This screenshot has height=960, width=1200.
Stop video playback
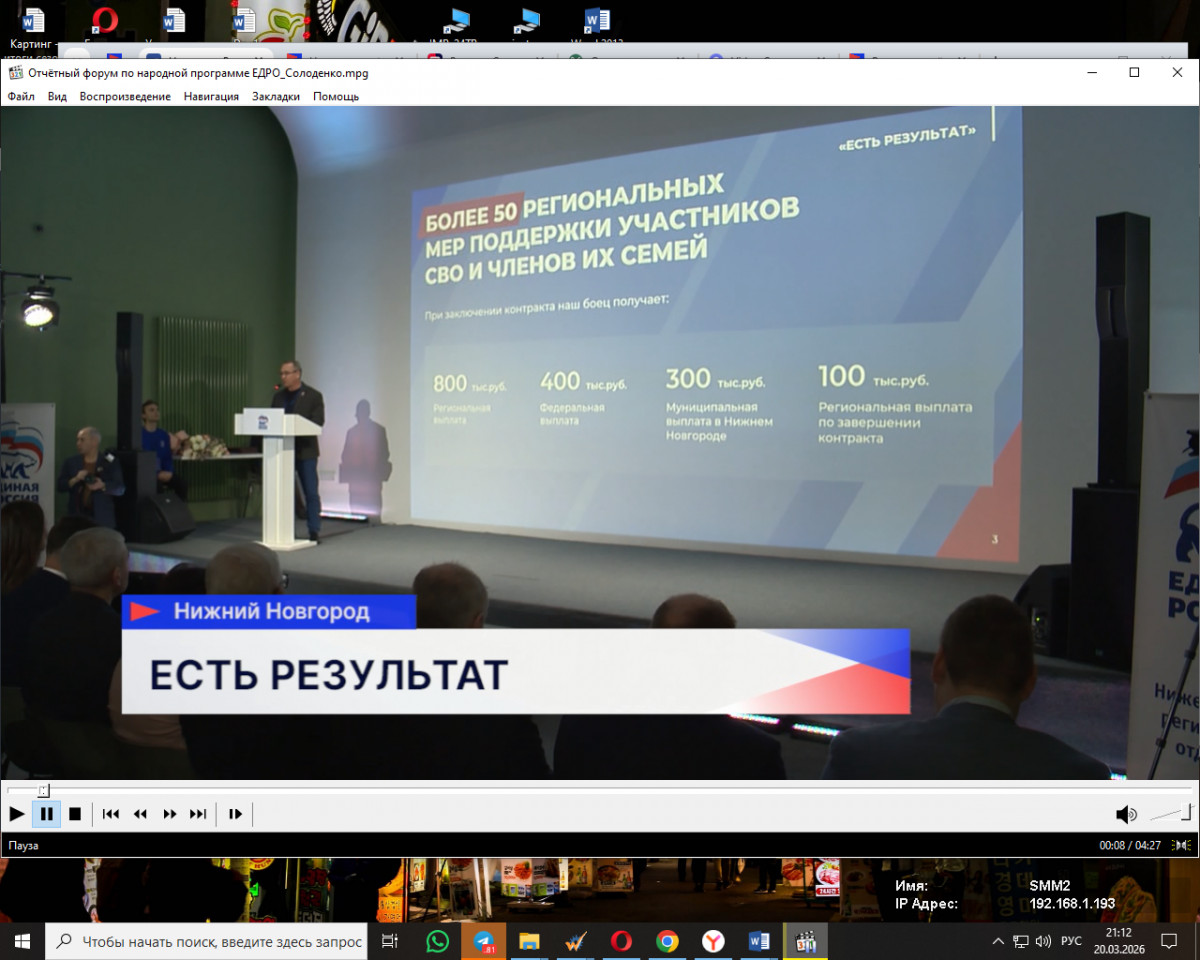point(75,814)
